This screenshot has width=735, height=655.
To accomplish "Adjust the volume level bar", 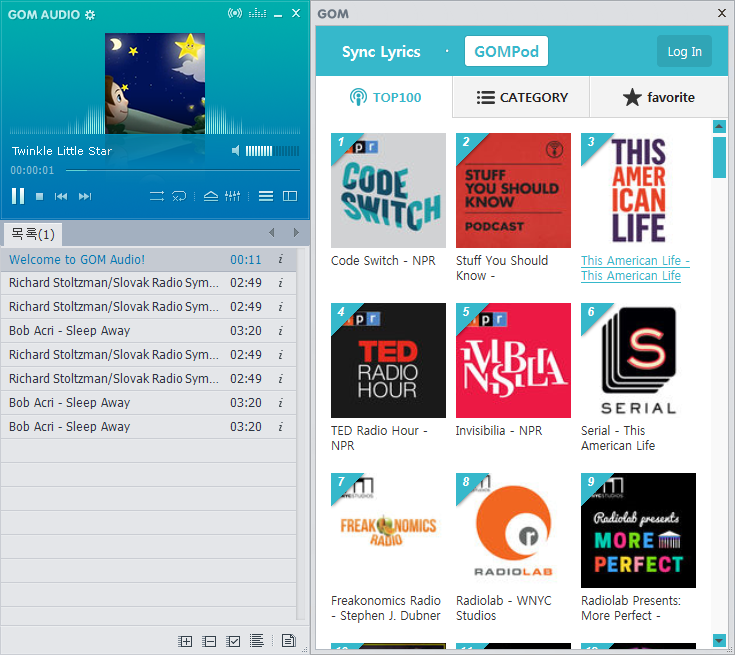I will pyautogui.click(x=272, y=151).
